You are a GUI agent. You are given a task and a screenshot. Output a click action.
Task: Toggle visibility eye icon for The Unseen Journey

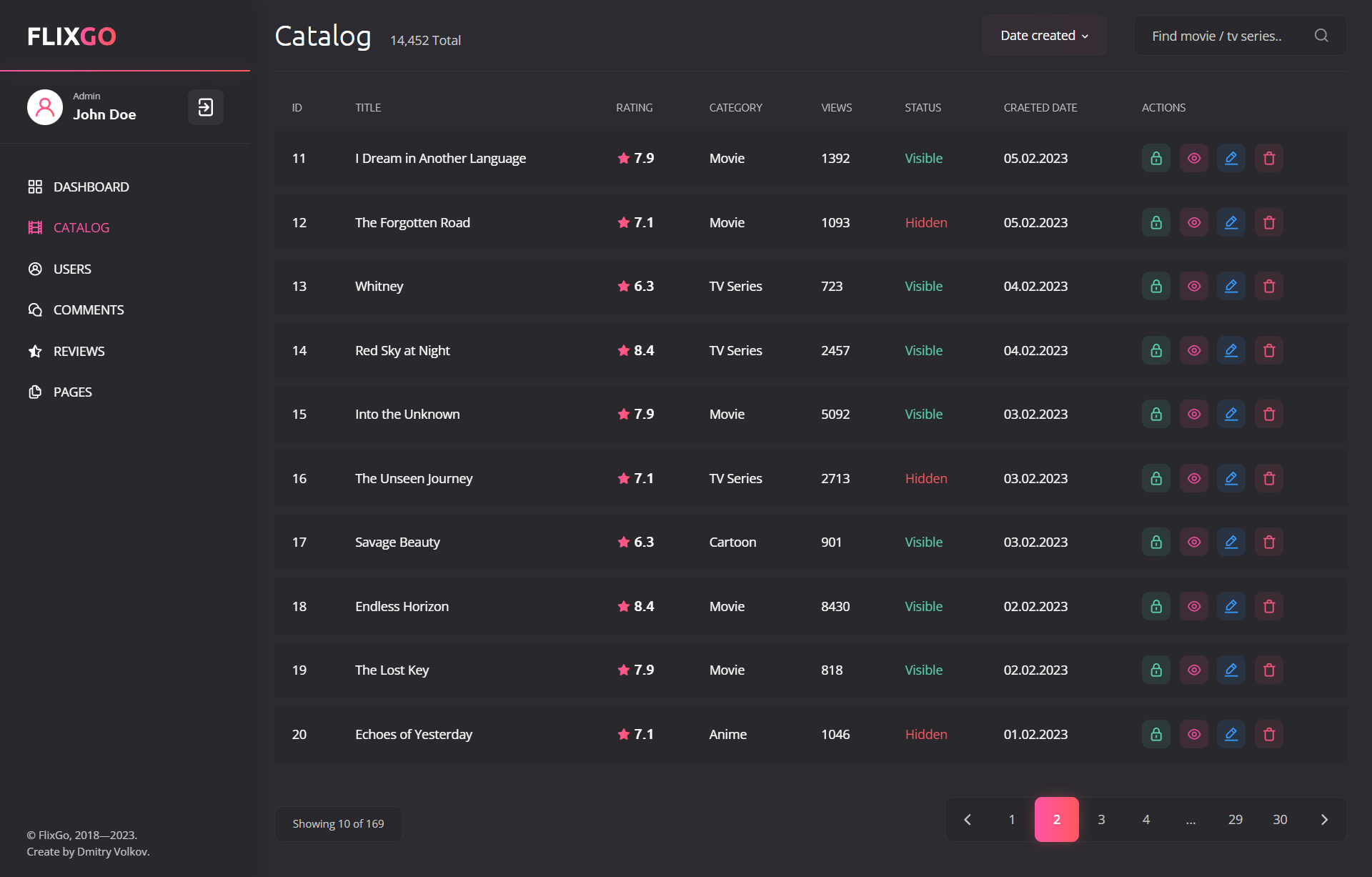[x=1194, y=478]
